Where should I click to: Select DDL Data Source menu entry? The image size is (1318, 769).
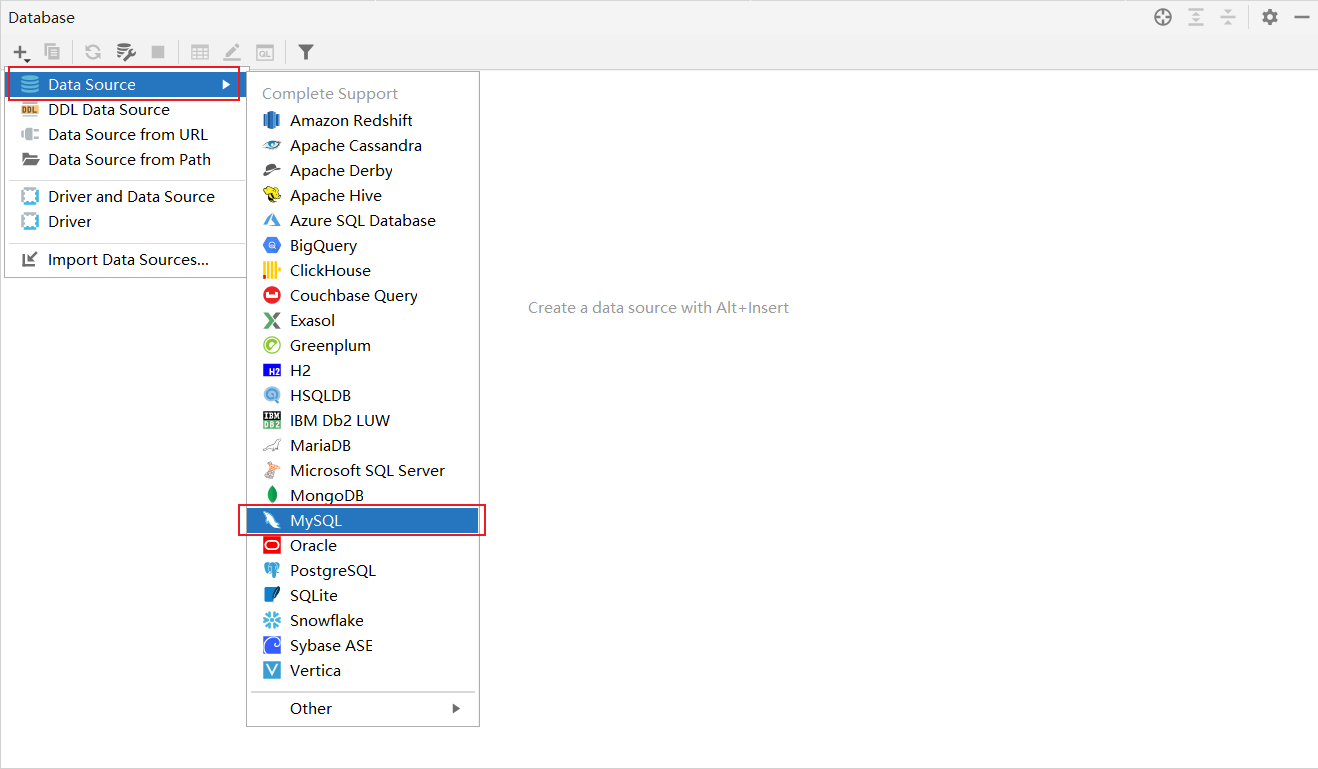click(108, 110)
